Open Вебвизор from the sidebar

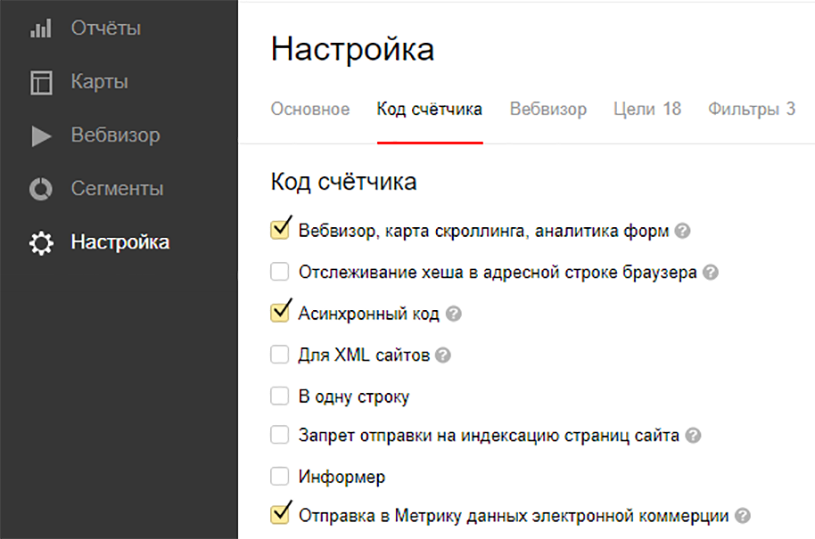click(x=115, y=135)
